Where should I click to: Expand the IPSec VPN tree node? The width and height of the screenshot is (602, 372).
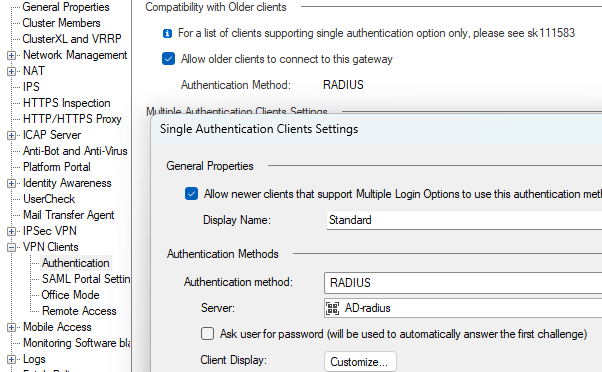pos(12,231)
